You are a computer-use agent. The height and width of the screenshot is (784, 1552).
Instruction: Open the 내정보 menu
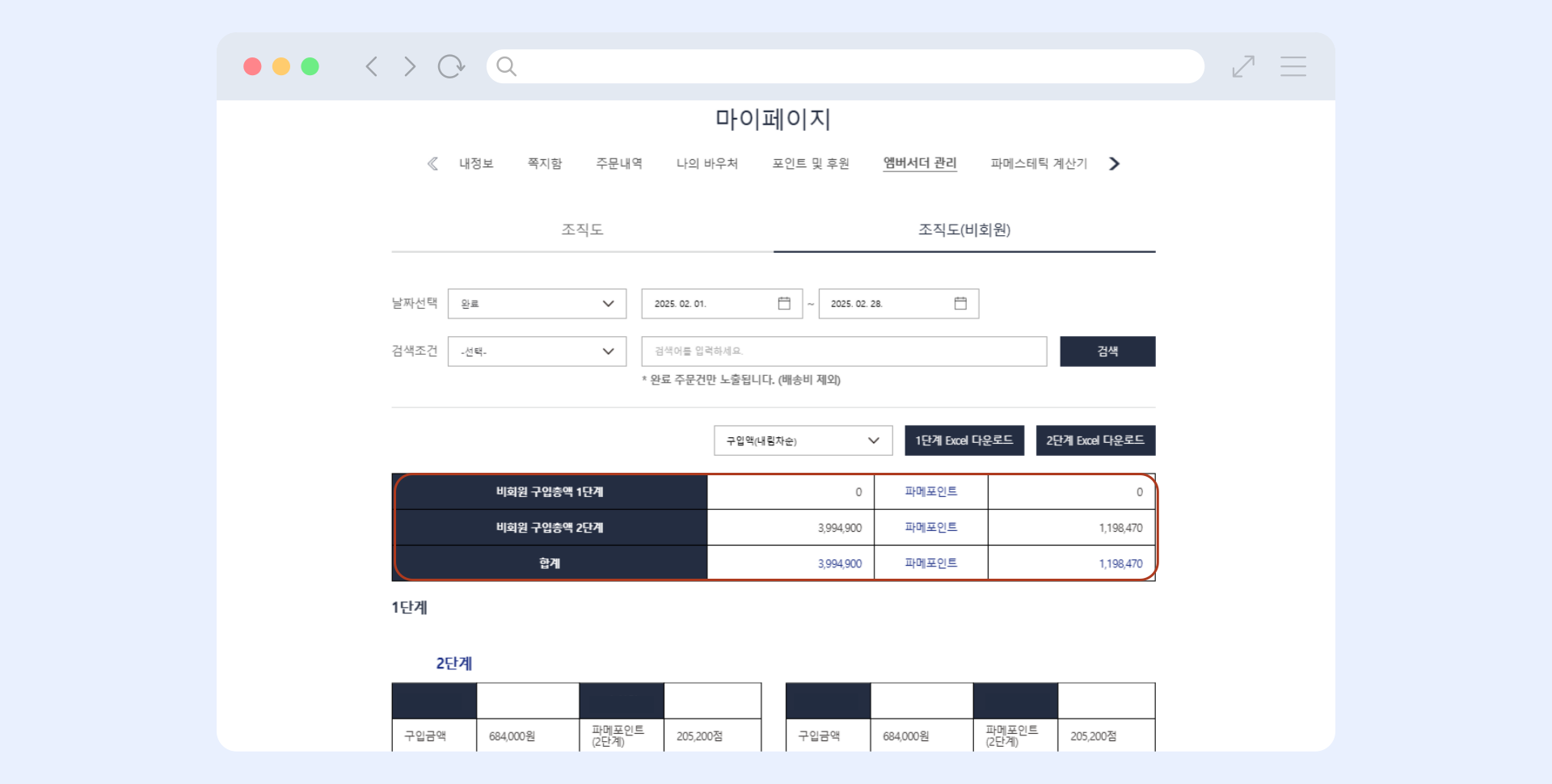(x=476, y=163)
